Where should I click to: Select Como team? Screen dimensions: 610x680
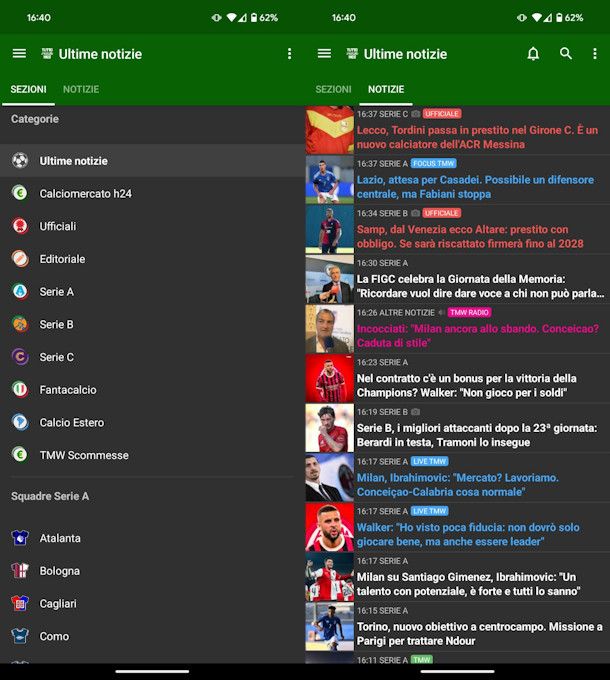click(153, 636)
